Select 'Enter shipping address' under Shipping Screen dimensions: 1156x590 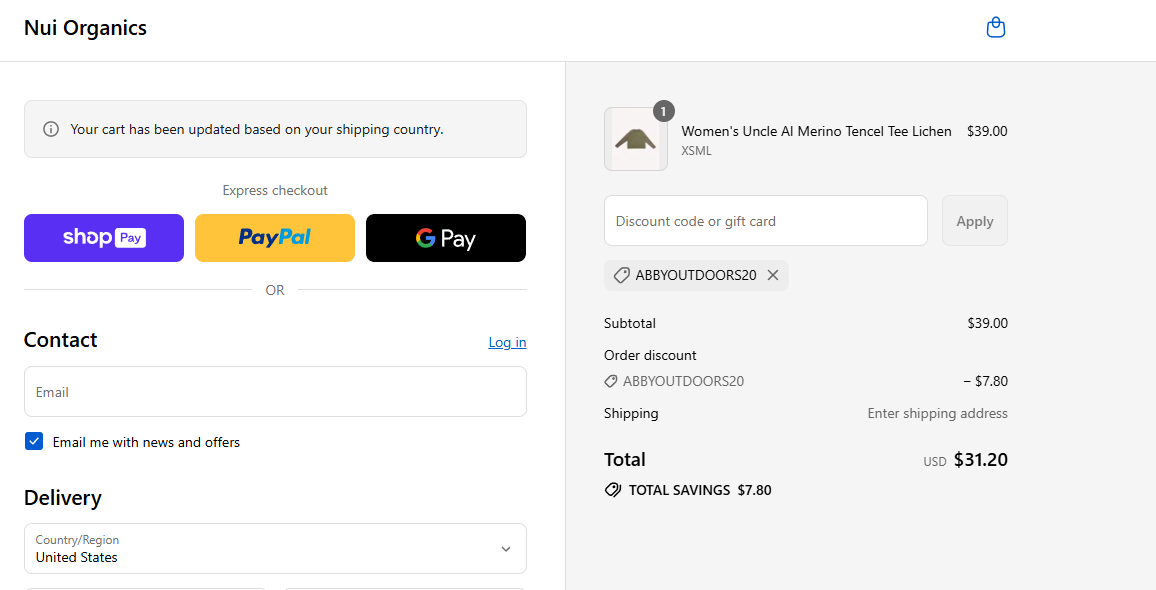click(937, 413)
